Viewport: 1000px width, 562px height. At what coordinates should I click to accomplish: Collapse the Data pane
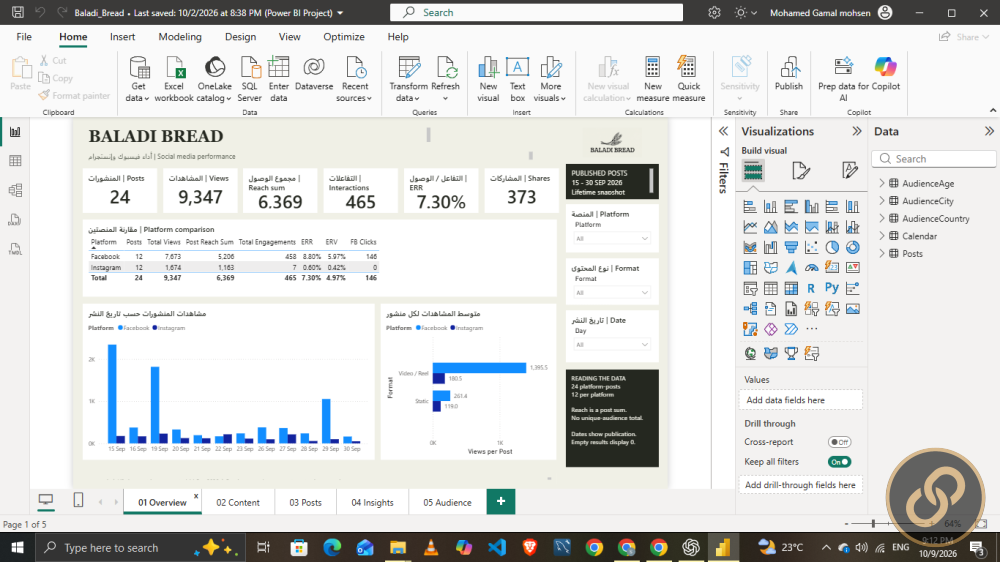[989, 131]
